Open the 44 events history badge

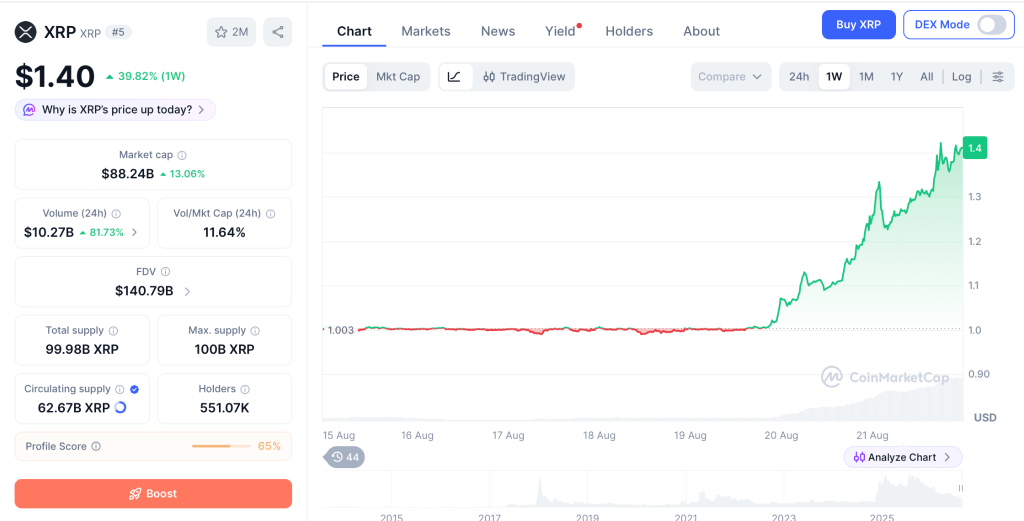click(345, 457)
